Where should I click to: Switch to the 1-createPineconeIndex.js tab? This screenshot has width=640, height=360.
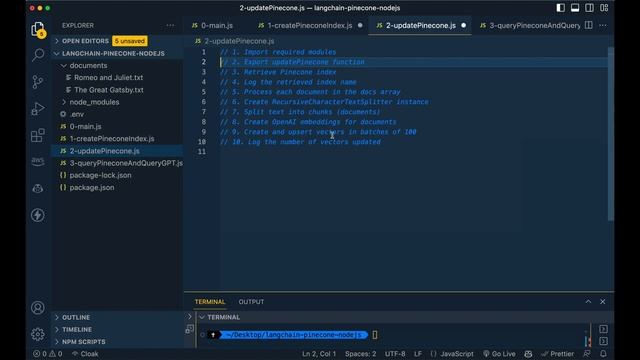point(310,25)
